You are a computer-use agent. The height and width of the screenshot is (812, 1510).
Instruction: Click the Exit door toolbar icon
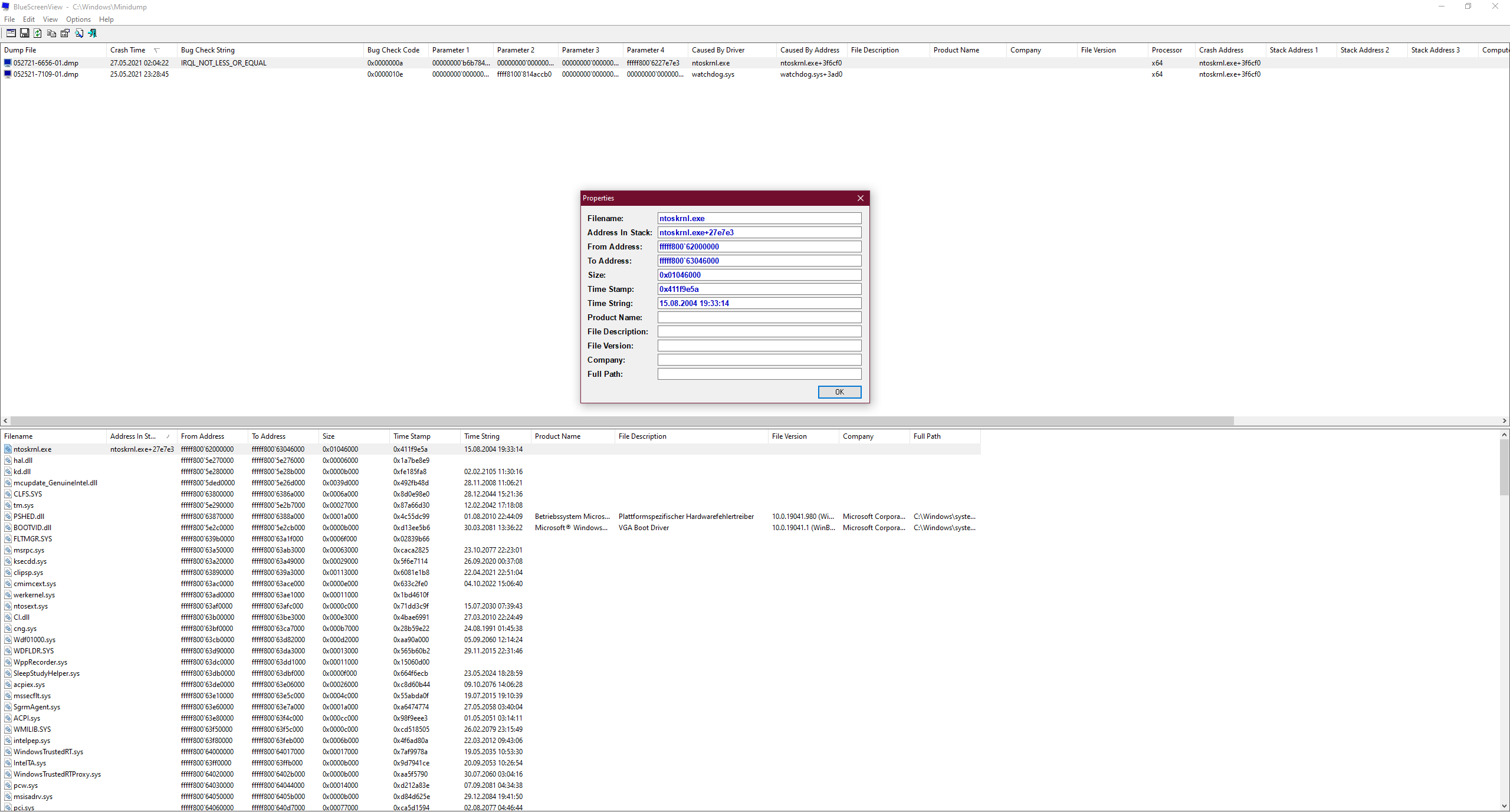(93, 34)
